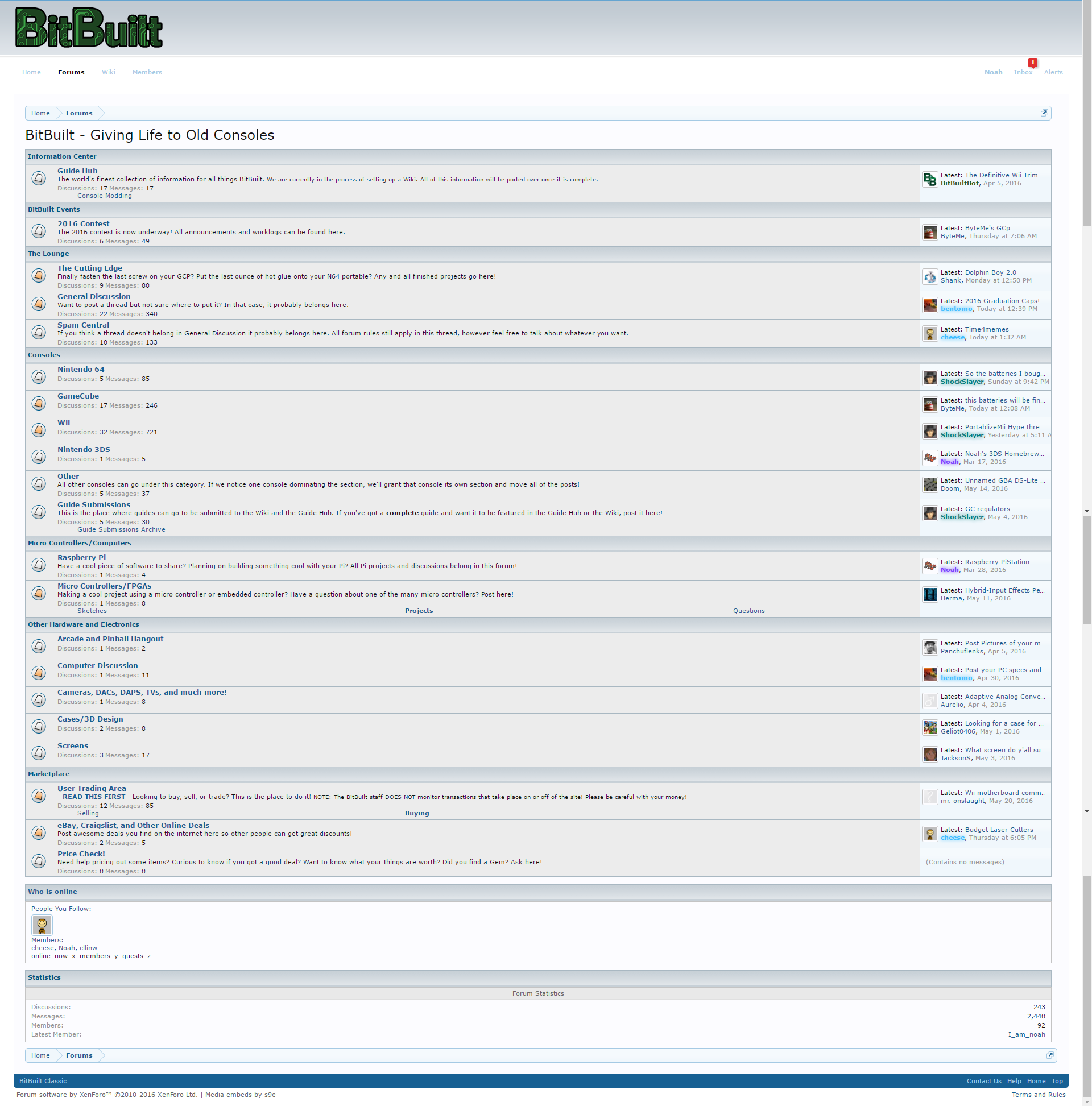Open the Members navigation tab
This screenshot has width=1092, height=1106.
coord(147,72)
